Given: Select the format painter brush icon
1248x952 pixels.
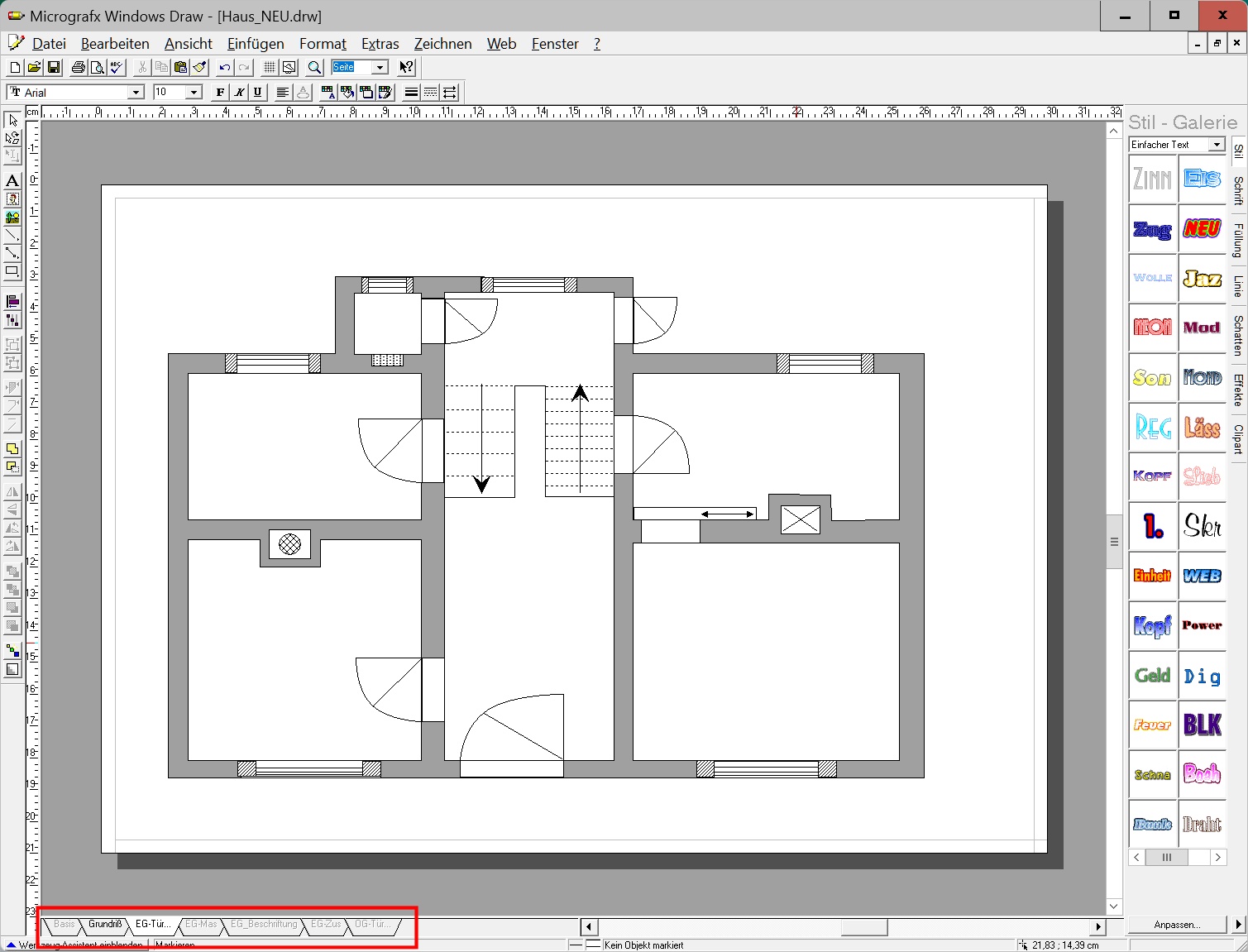Looking at the screenshot, I should pos(200,68).
